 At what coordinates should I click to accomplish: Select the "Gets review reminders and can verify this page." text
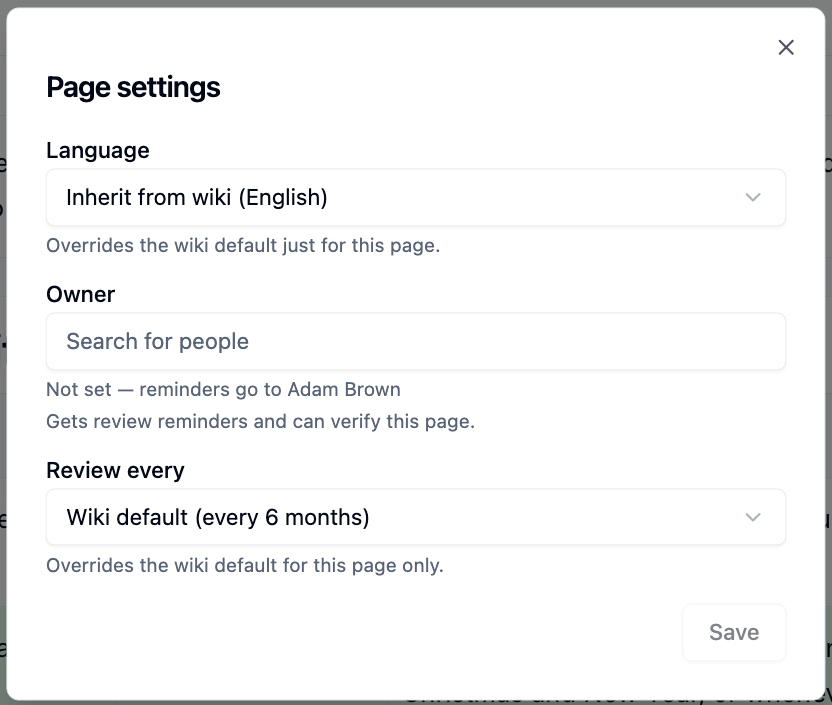pyautogui.click(x=261, y=422)
